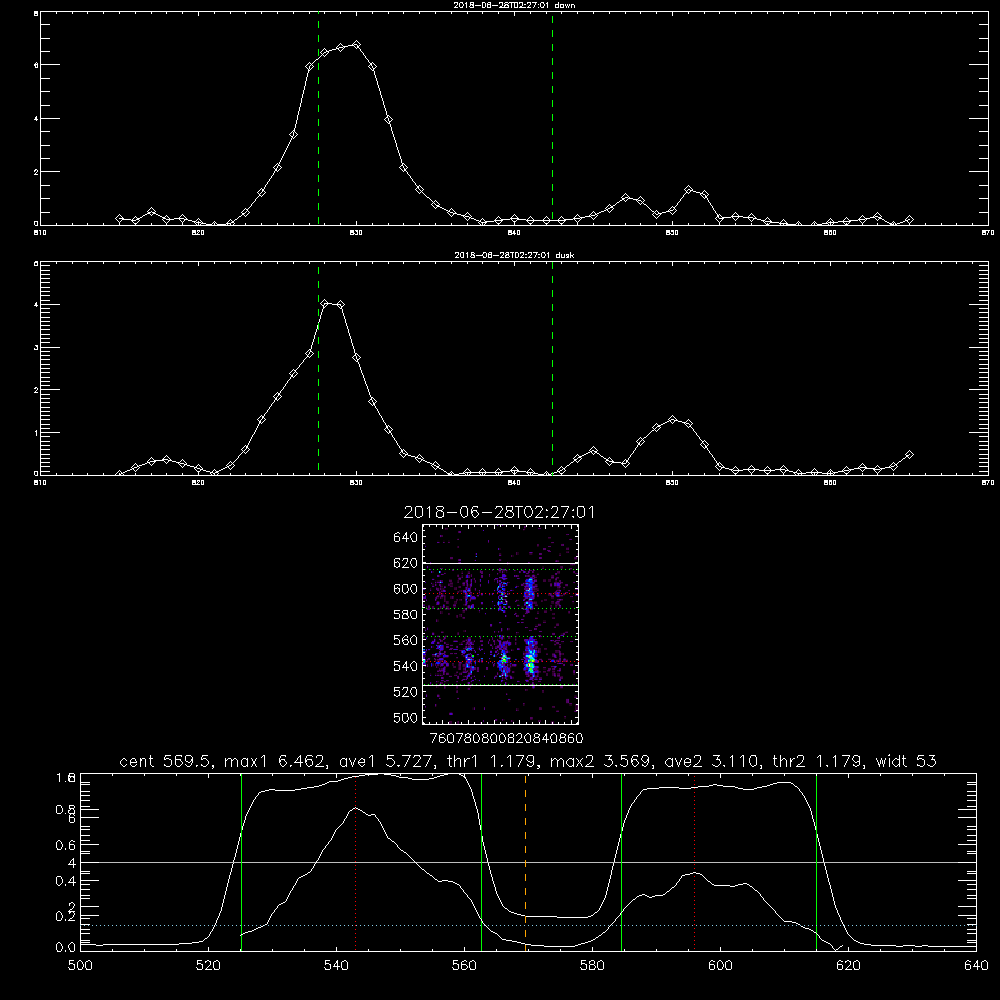Image resolution: width=1000 pixels, height=1000 pixels.
Task: Click the orange dashed center line marker
Action: [x=526, y=862]
